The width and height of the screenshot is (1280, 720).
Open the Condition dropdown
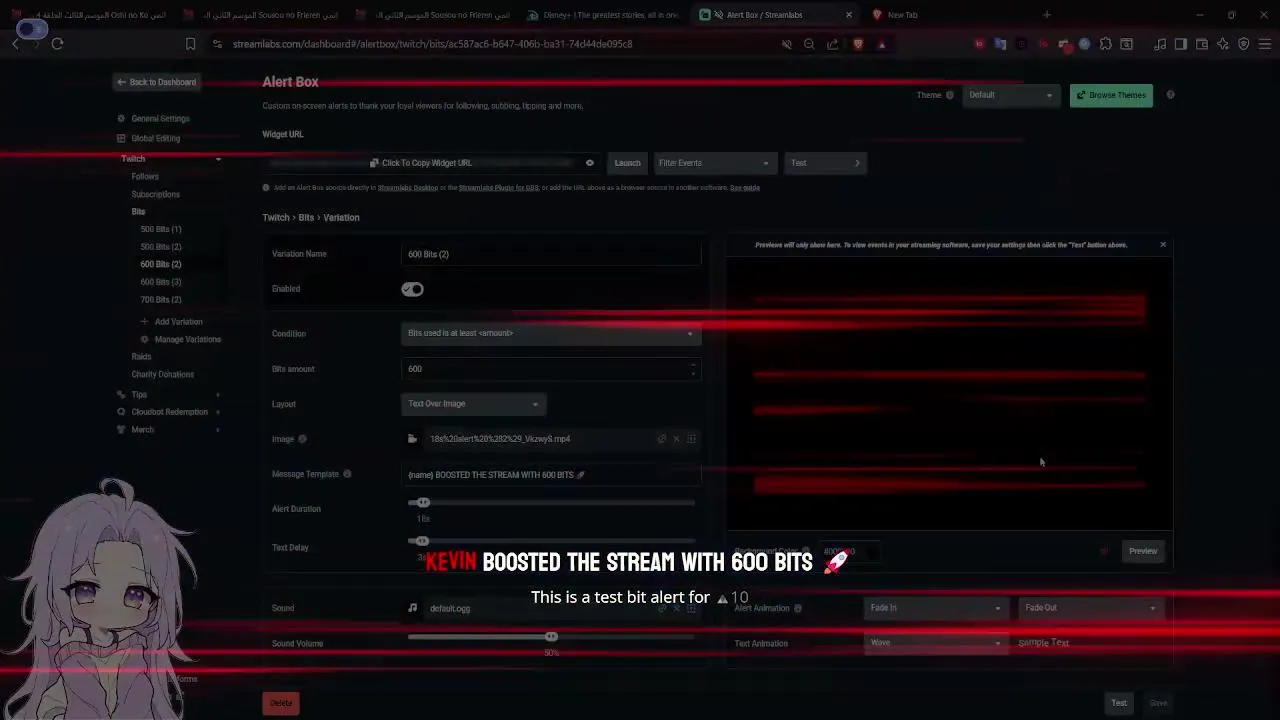coord(551,333)
